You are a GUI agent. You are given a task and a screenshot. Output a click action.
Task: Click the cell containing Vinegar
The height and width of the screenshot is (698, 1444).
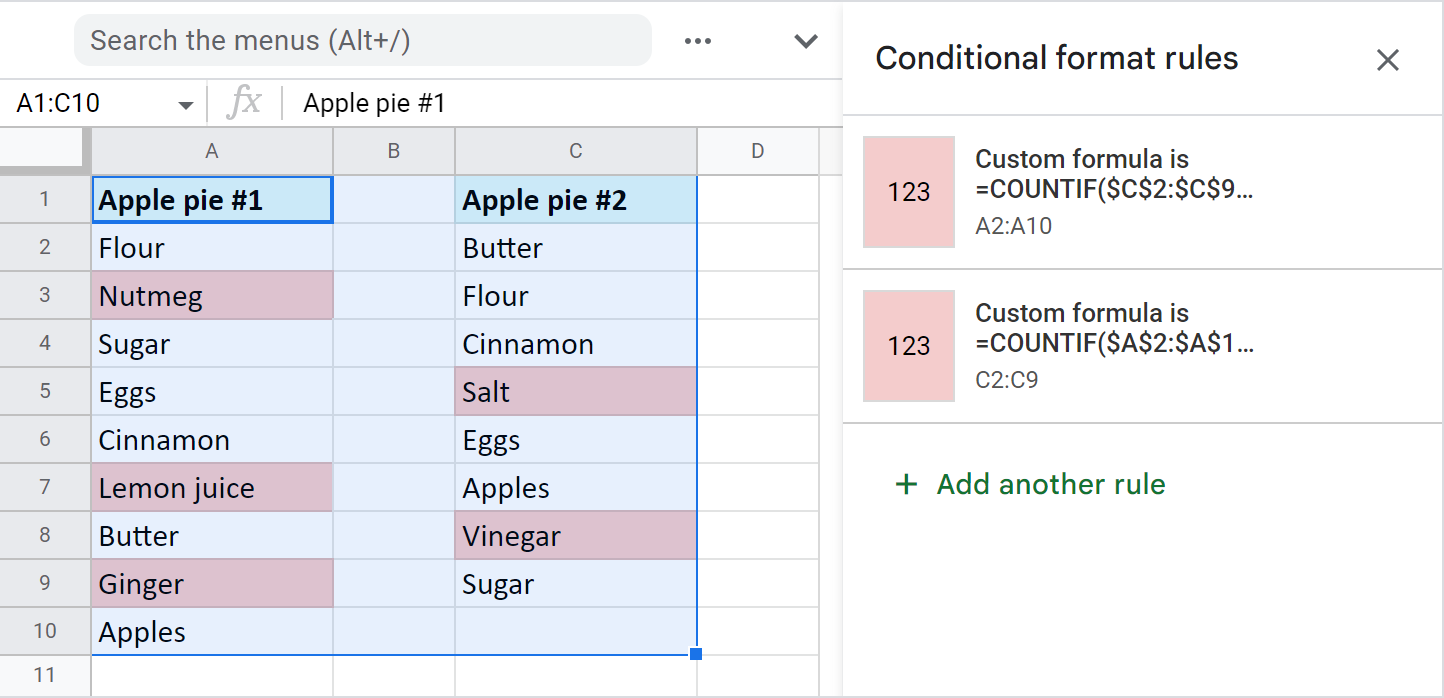coord(575,535)
